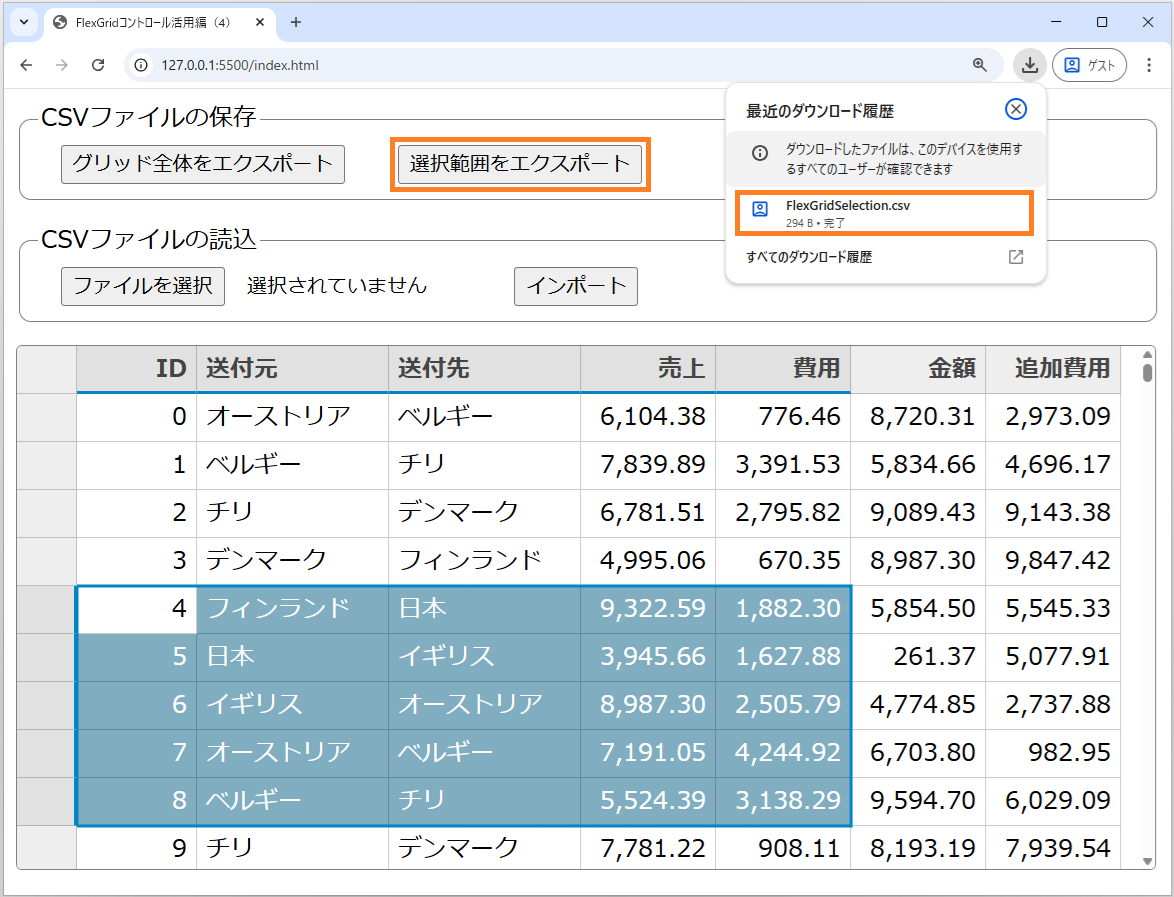Click the browser forward arrow
This screenshot has width=1174, height=897.
[61, 65]
